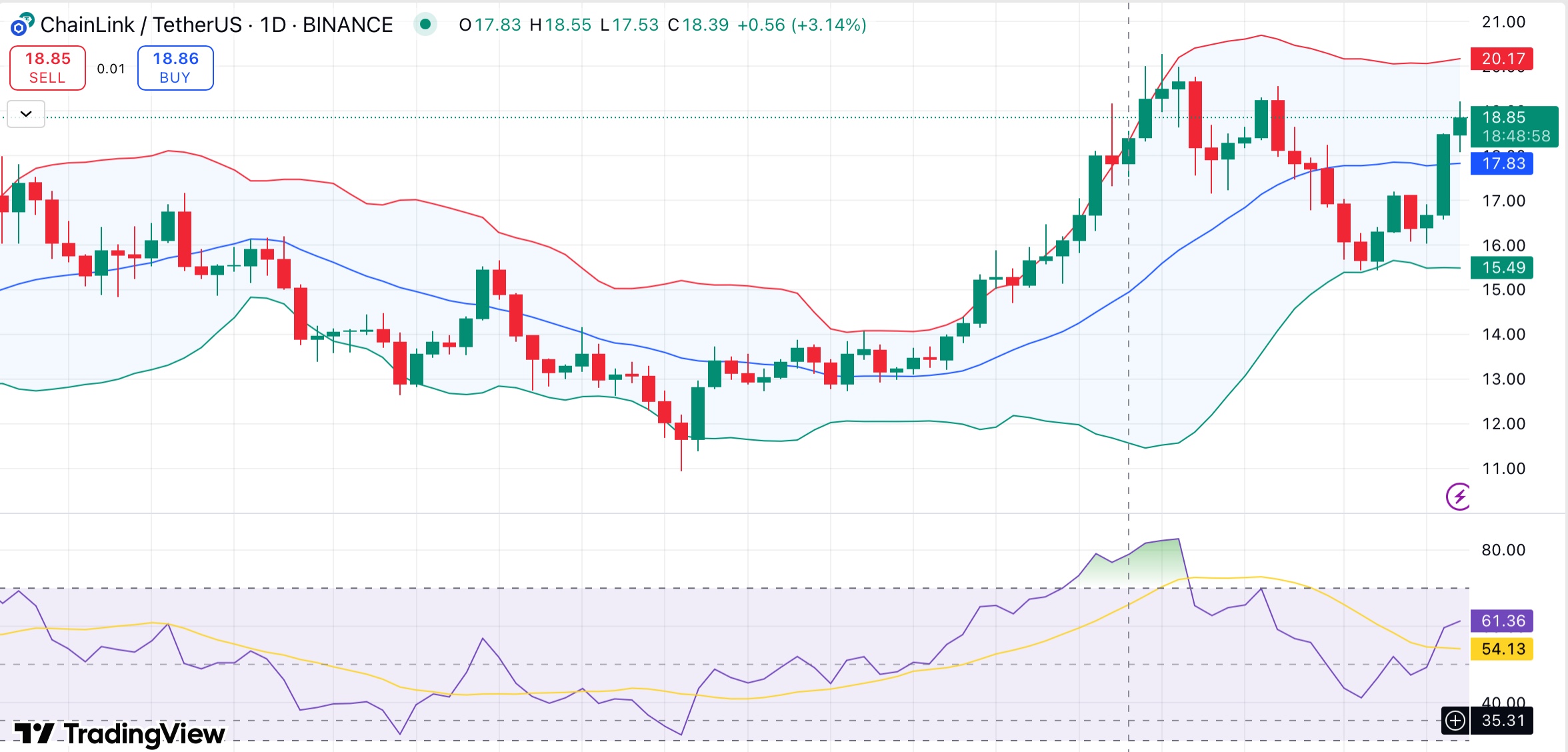
Task: Collapse the trading panel with the chevron button
Action: click(25, 114)
